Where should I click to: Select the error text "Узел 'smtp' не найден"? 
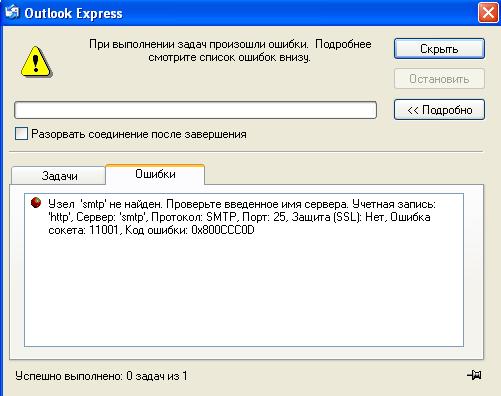105,204
